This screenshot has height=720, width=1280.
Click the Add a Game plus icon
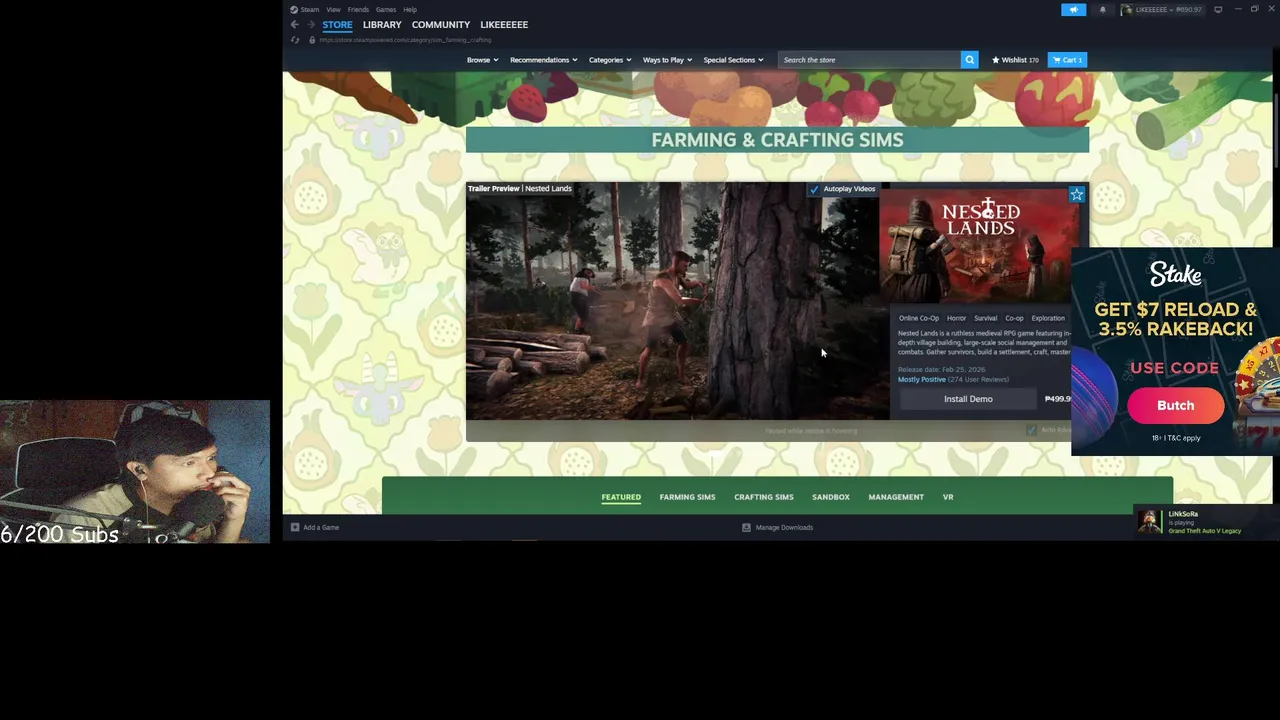(x=294, y=527)
